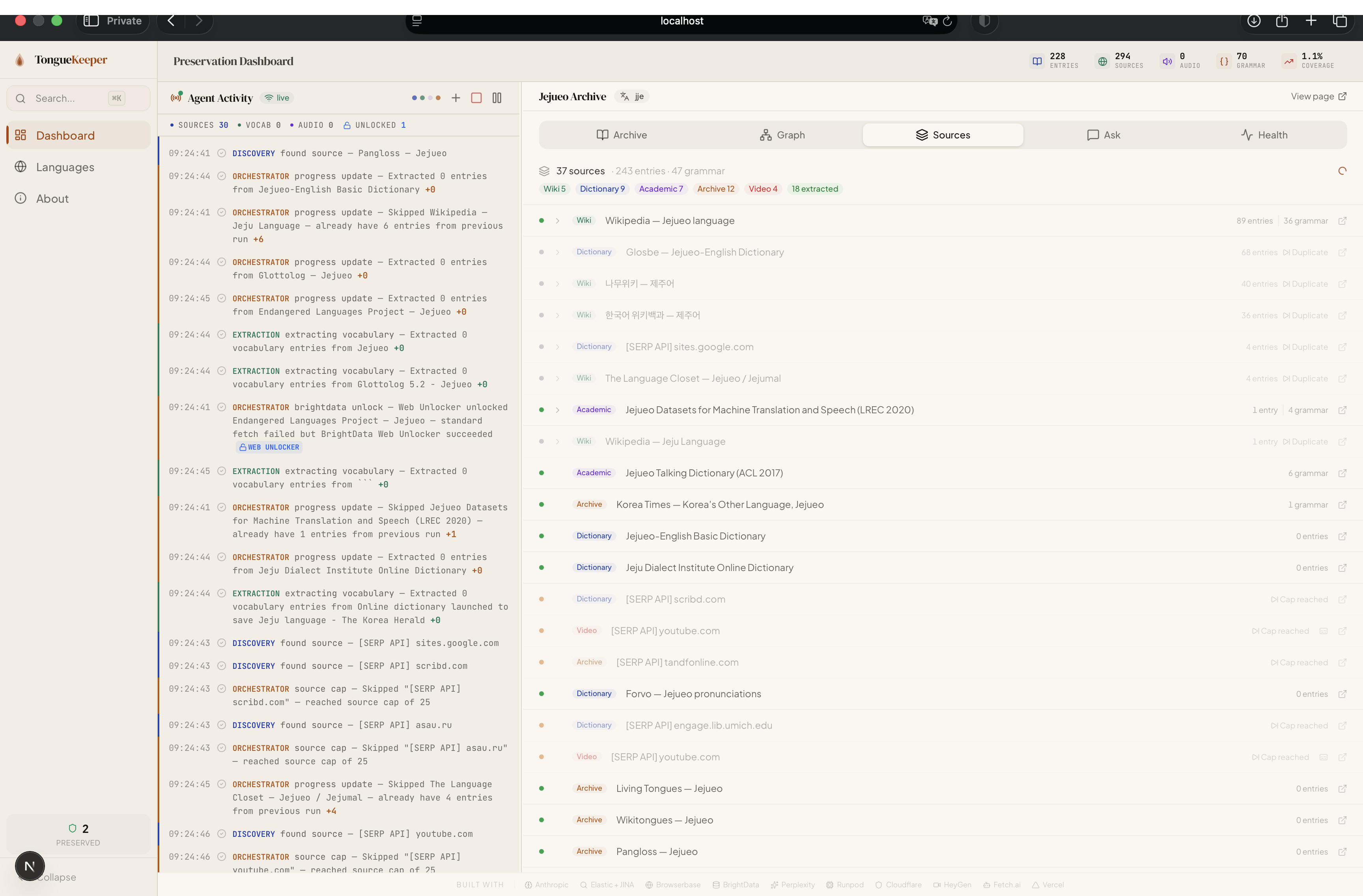The image size is (1363, 896).
Task: Click the blue dot in Agent Activity
Action: tap(414, 98)
